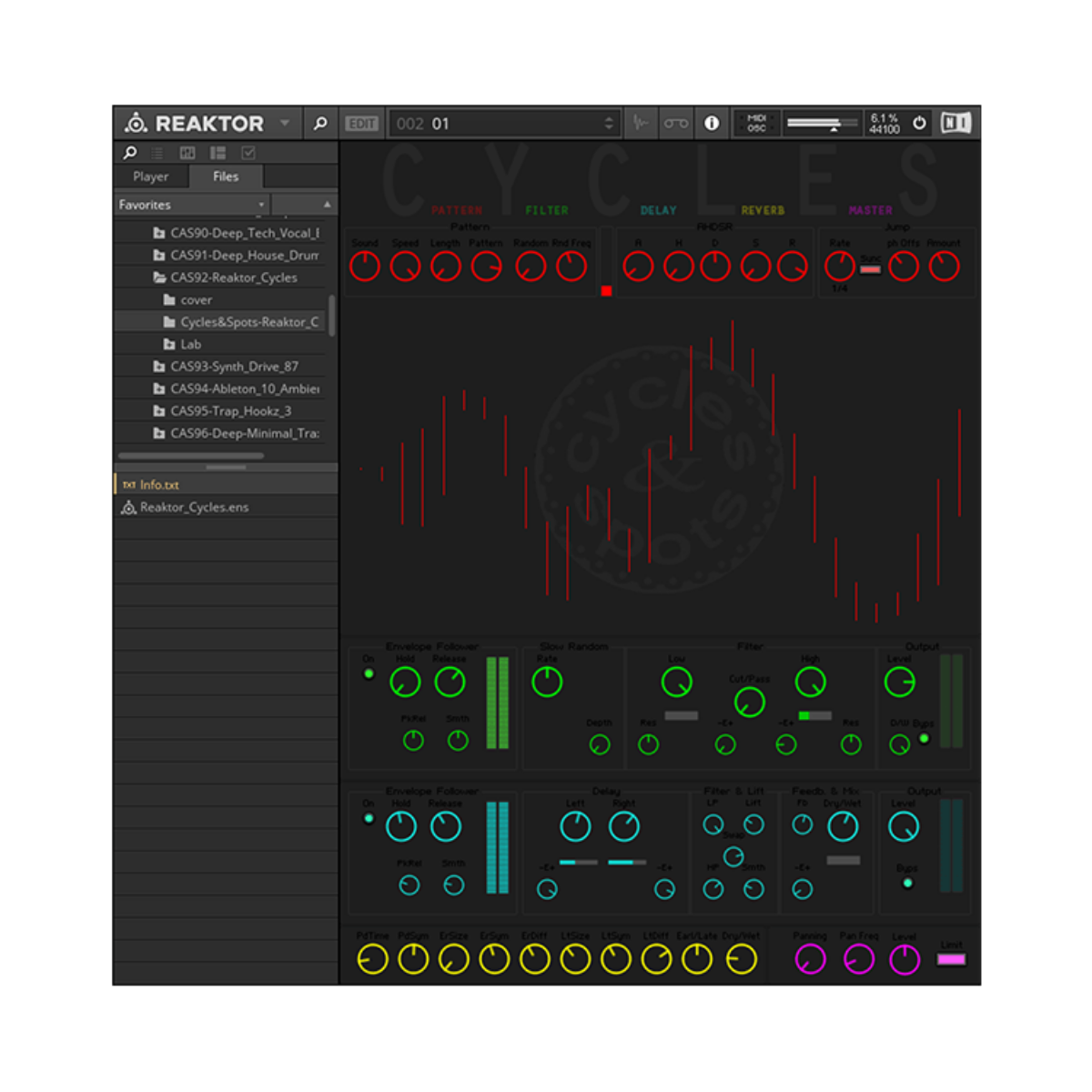The width and height of the screenshot is (1092, 1092).
Task: Toggle the cyan Envelope Follower On switch
Action: point(369,819)
